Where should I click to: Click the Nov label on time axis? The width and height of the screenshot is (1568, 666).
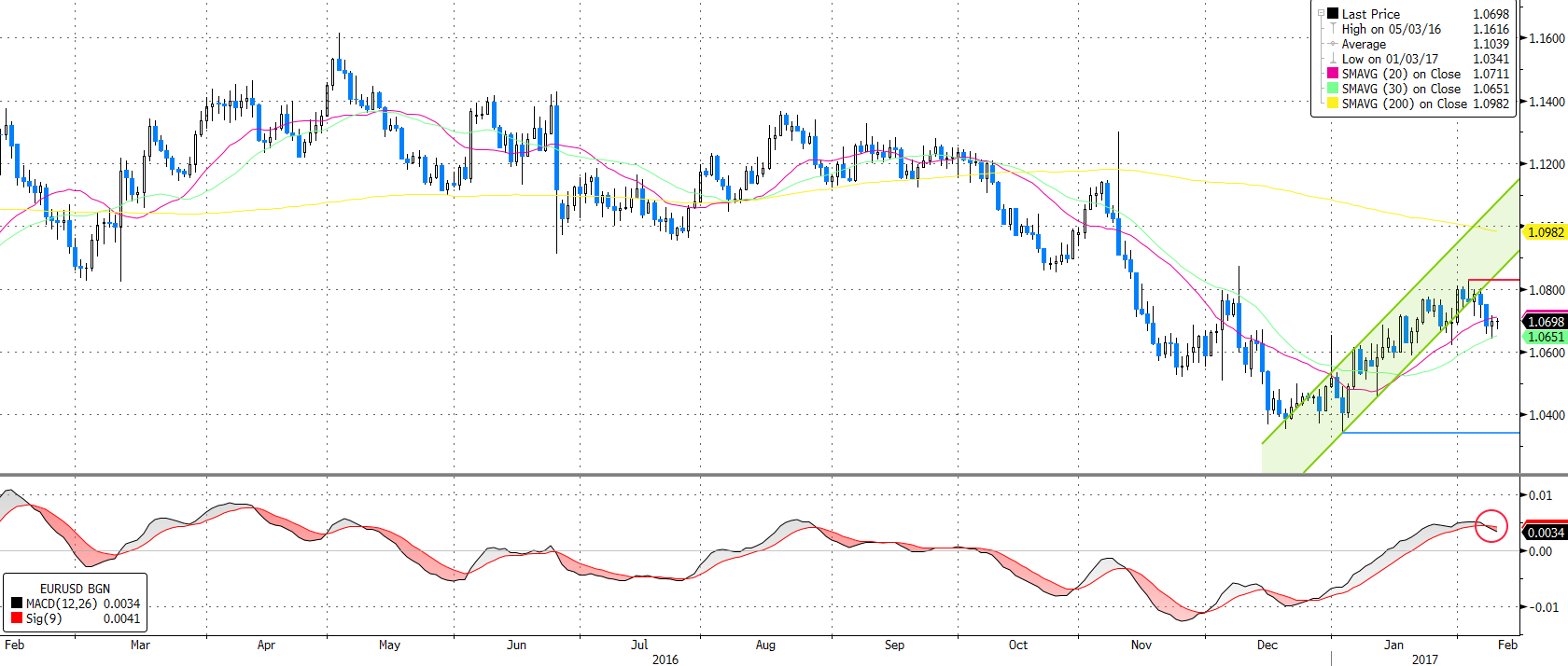[x=1141, y=645]
